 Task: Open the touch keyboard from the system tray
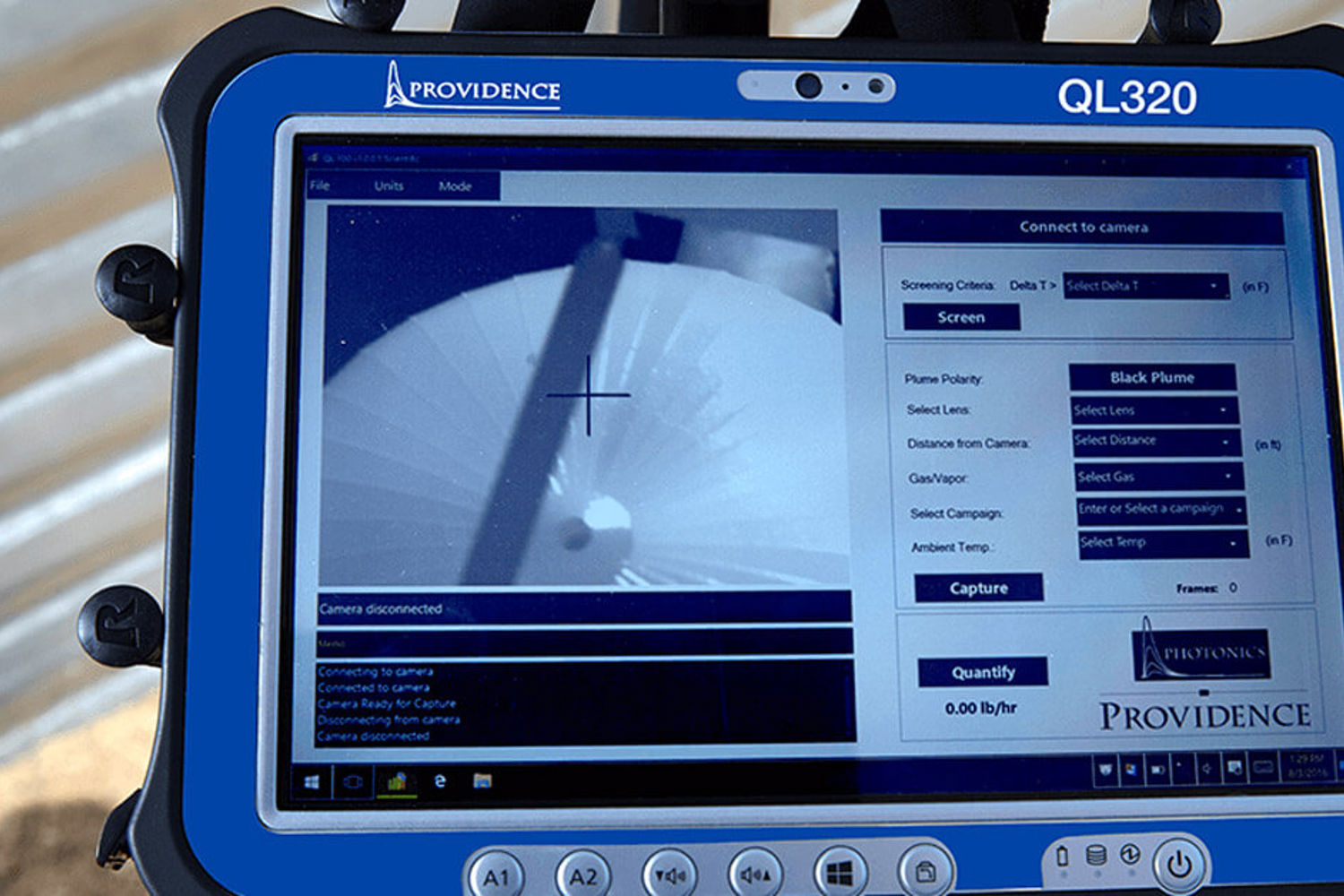tap(1263, 768)
